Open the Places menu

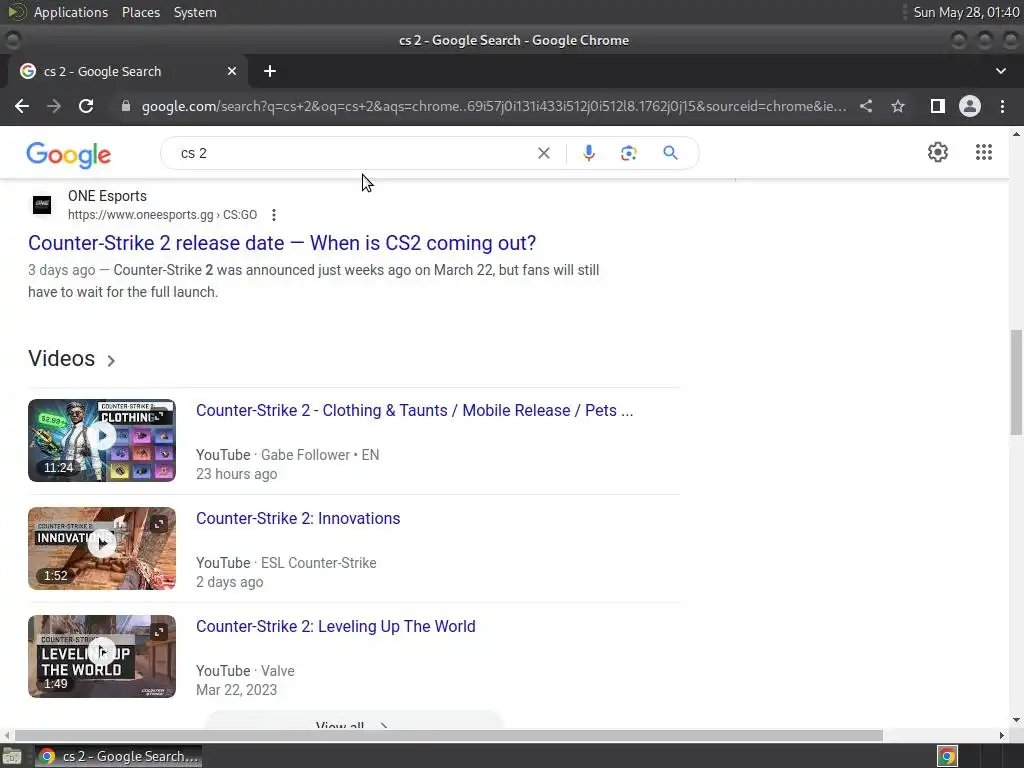[140, 12]
